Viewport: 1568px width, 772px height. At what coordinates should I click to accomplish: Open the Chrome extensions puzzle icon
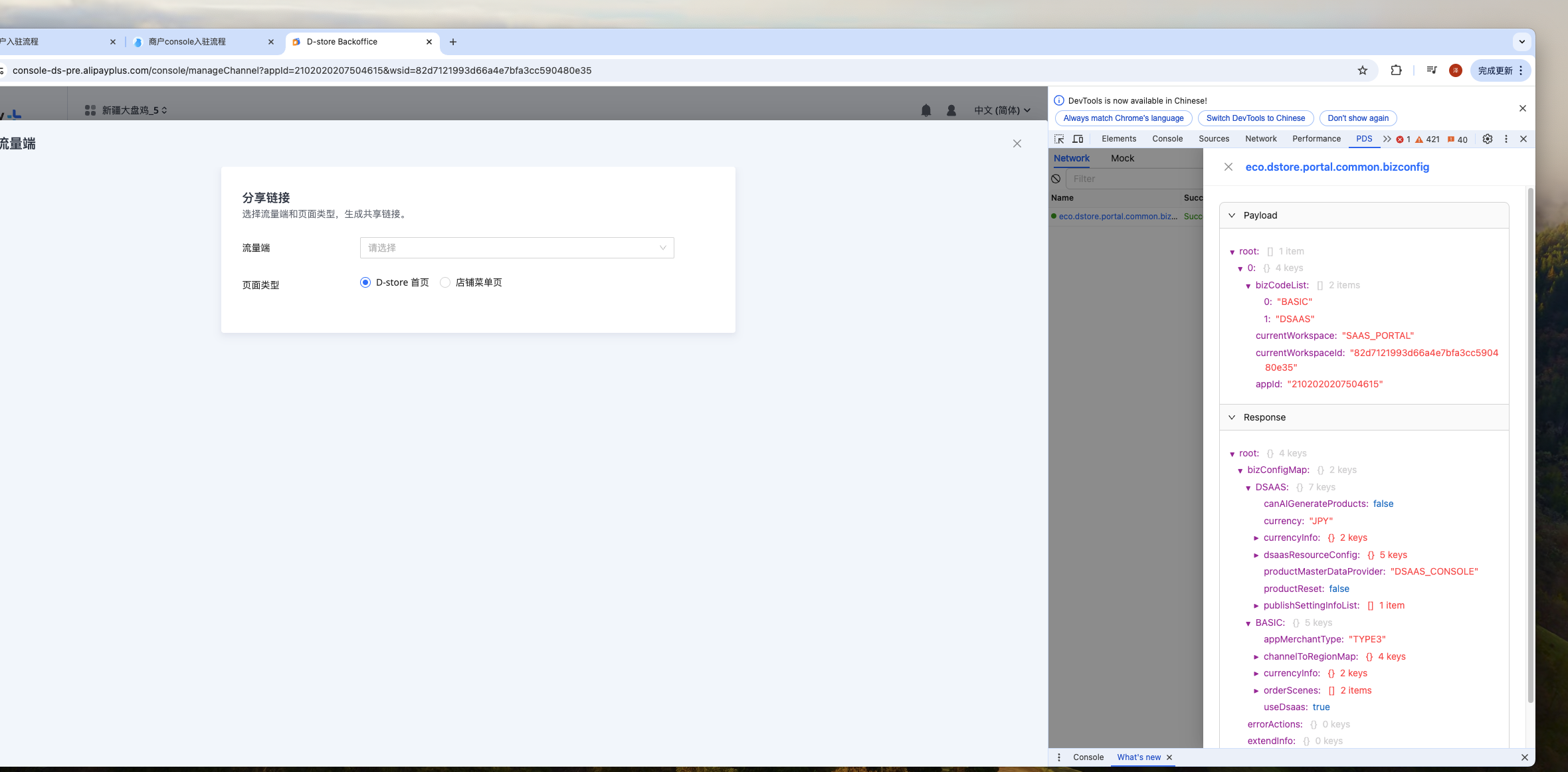[x=1396, y=70]
